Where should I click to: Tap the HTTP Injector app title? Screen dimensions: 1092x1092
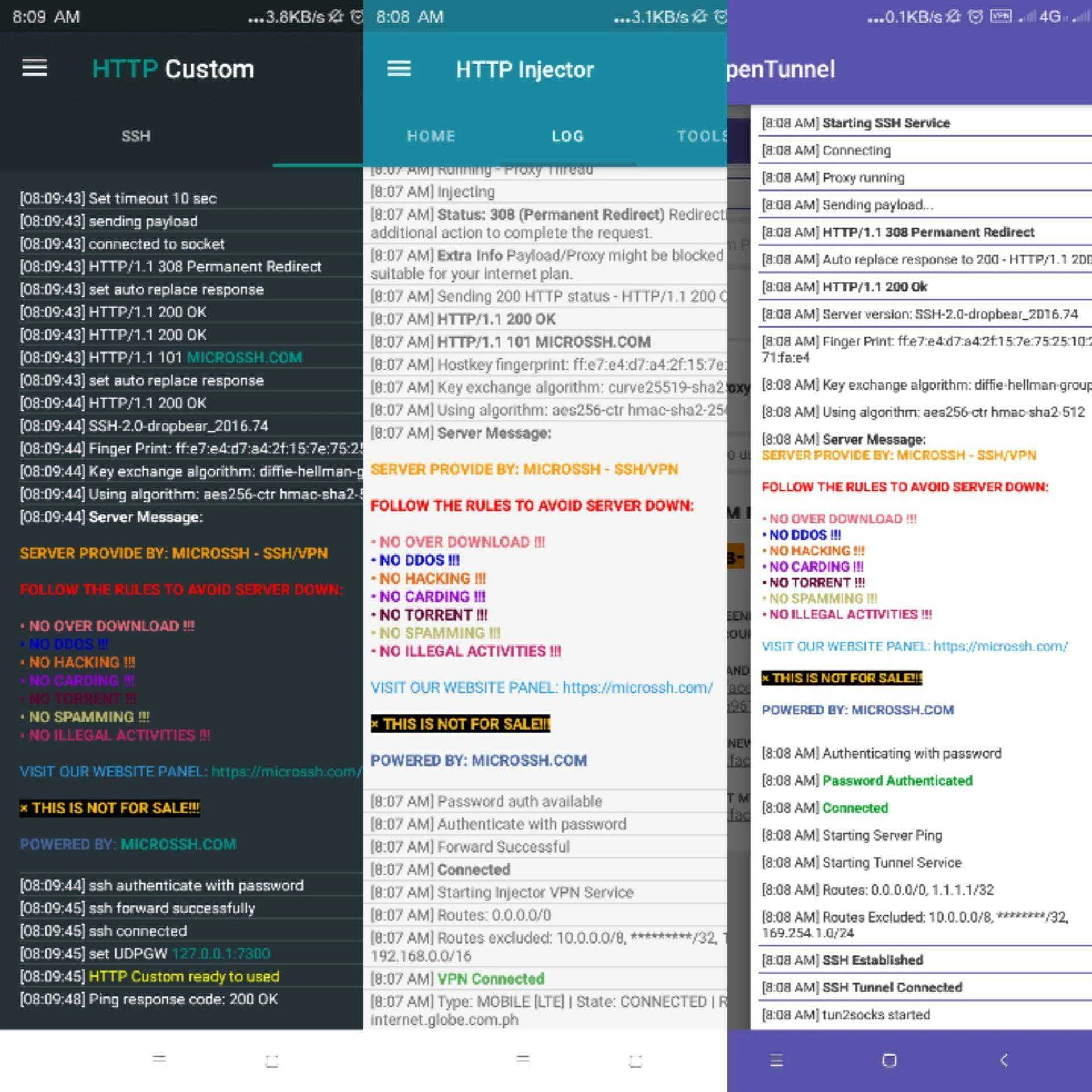point(524,69)
